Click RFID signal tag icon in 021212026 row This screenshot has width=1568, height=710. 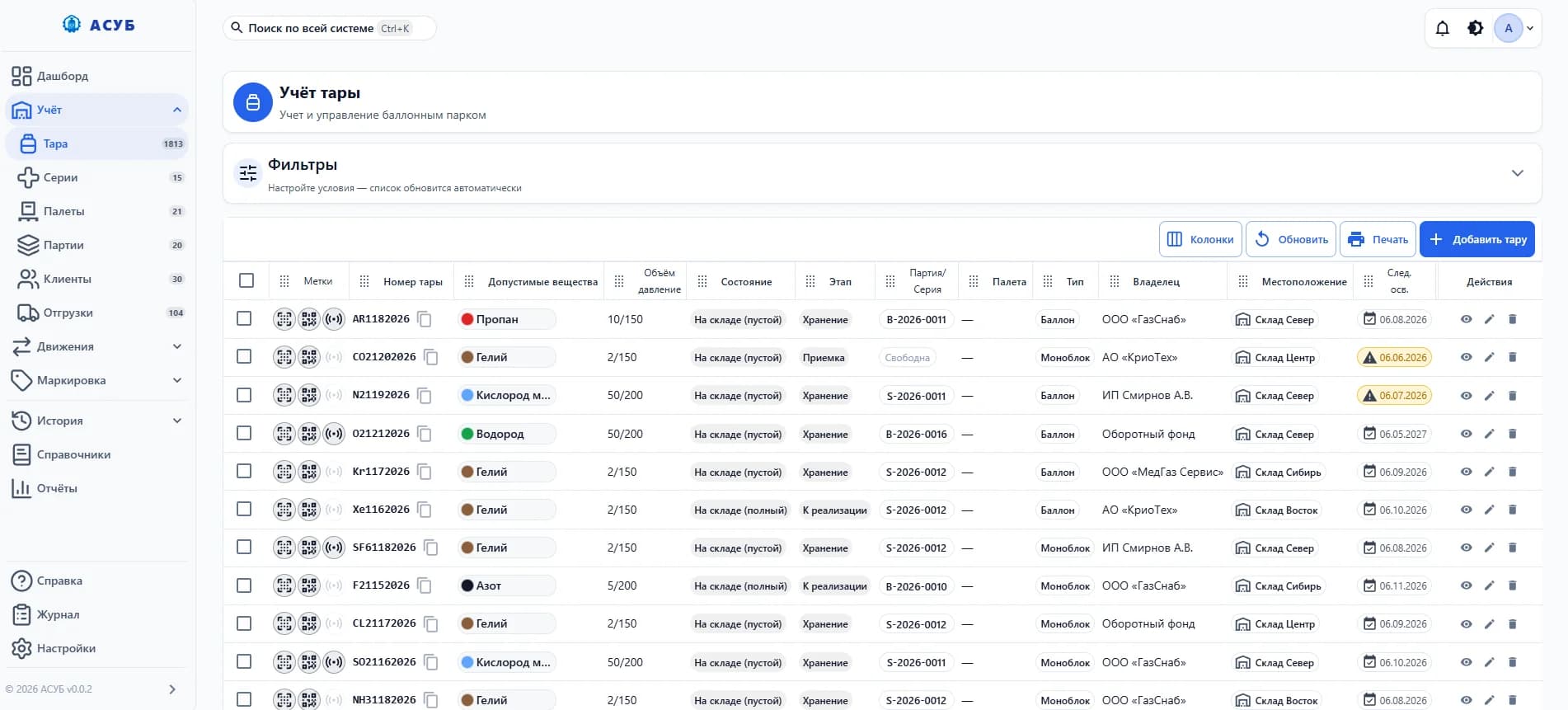tap(334, 434)
